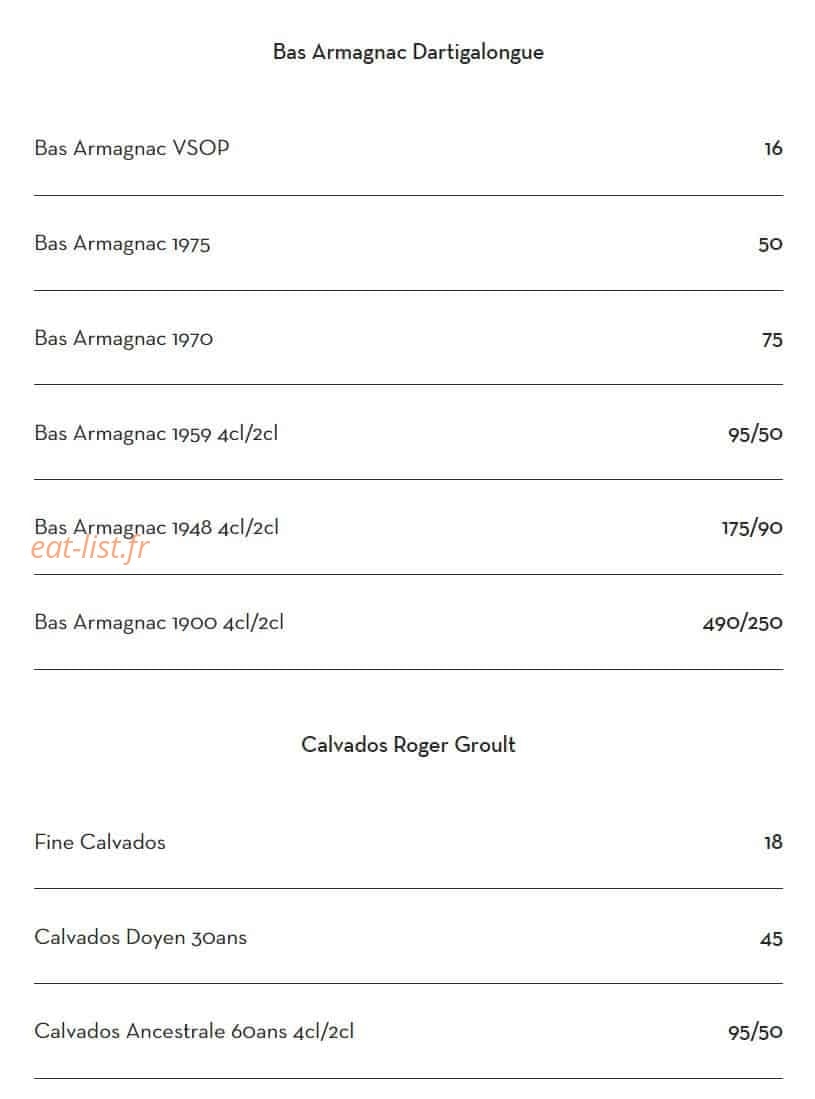Click the price 75 for Armagnac 1970
815x1099 pixels.
click(x=772, y=340)
